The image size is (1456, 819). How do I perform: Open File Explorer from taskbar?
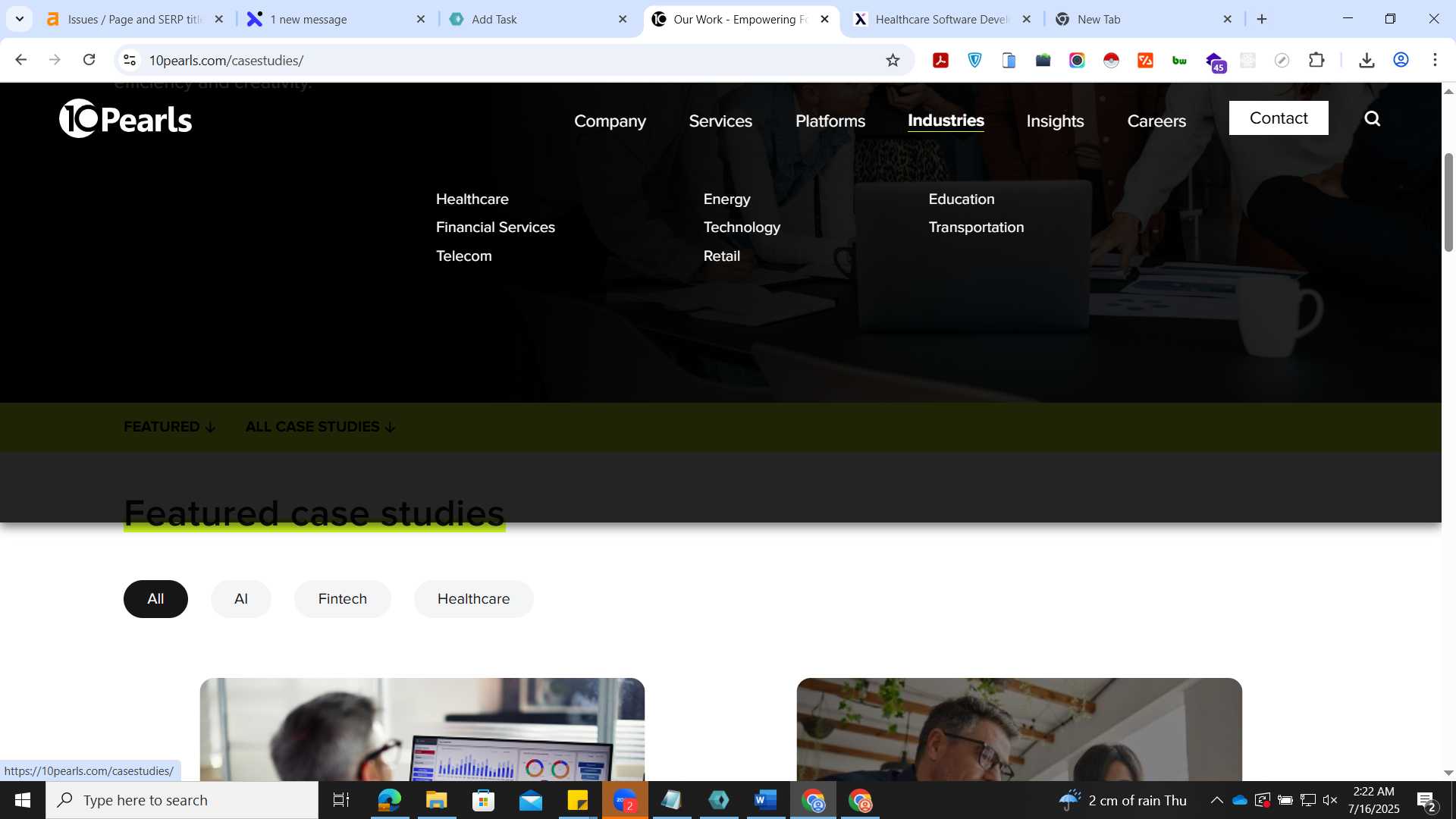click(436, 800)
